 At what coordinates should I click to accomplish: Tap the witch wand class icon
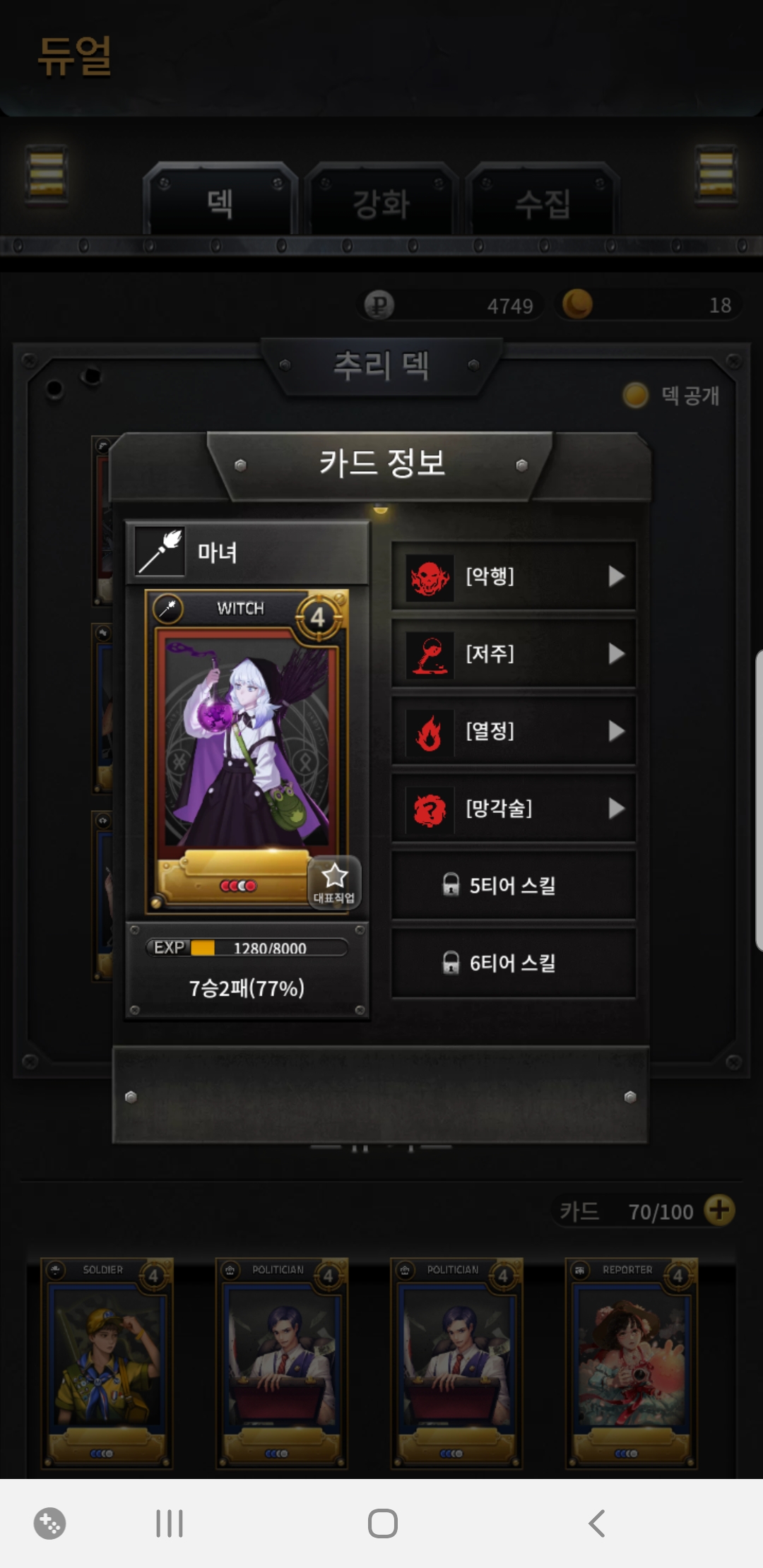(x=160, y=552)
